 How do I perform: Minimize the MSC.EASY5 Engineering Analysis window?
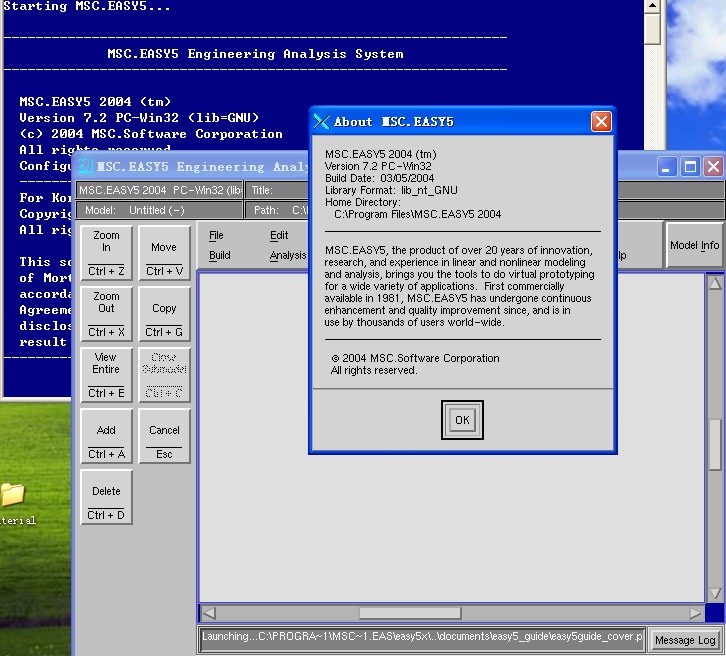coord(666,167)
